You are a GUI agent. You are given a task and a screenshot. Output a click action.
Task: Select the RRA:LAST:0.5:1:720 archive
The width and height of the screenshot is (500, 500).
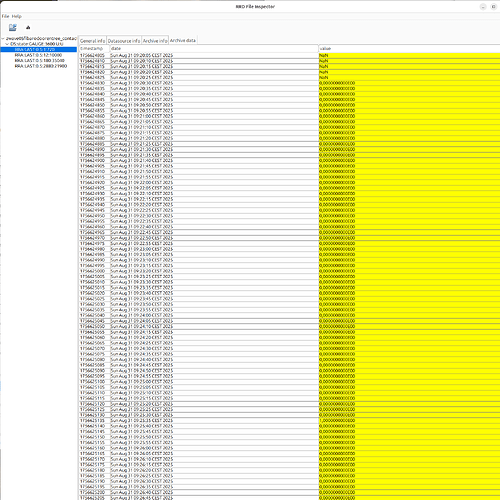pos(35,49)
